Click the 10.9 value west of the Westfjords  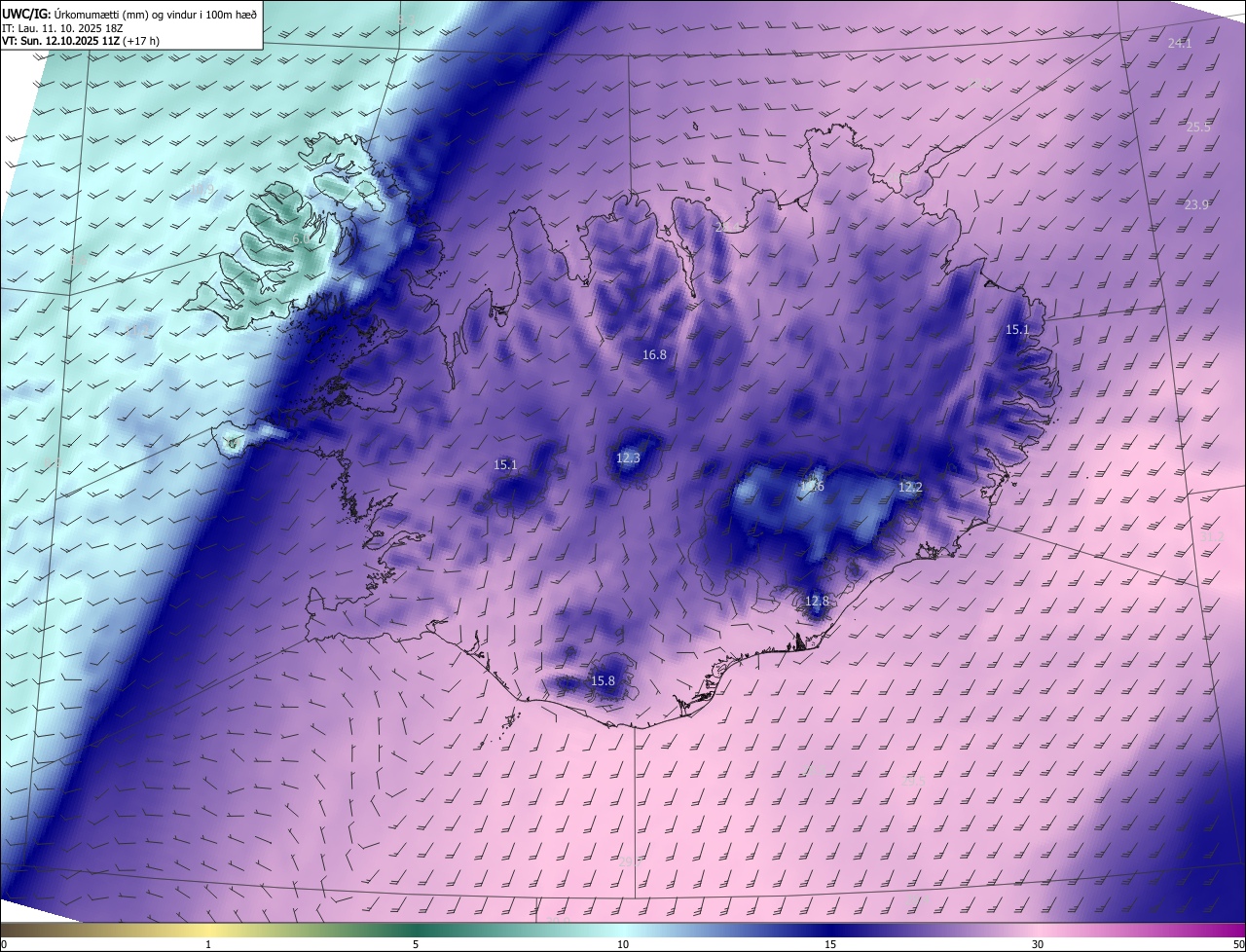click(x=202, y=188)
